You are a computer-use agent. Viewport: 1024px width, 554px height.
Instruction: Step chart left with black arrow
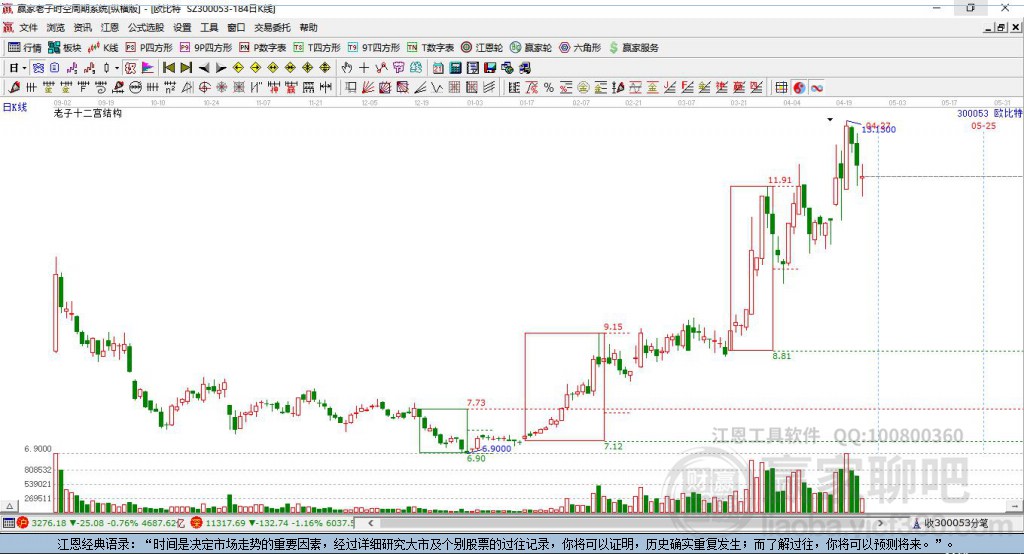pyautogui.click(x=204, y=68)
